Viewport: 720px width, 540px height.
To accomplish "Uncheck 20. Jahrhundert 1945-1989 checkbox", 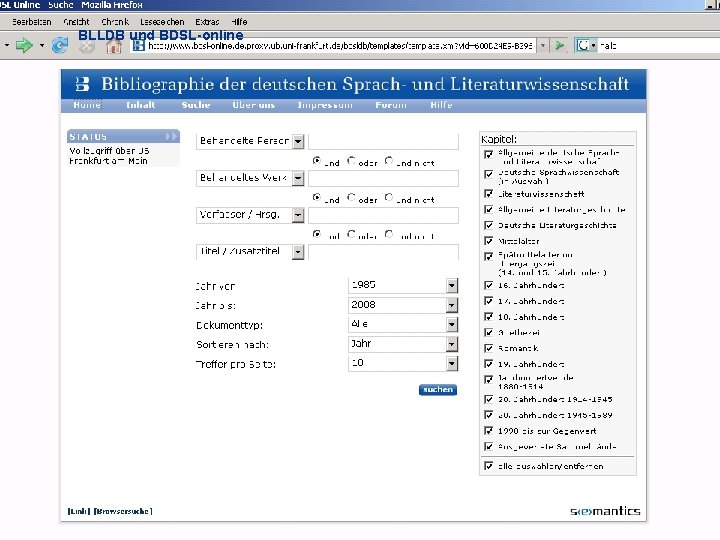I will [489, 415].
